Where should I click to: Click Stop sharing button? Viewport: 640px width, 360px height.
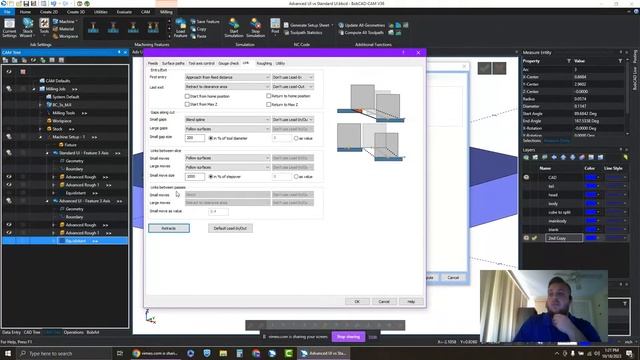tap(348, 337)
